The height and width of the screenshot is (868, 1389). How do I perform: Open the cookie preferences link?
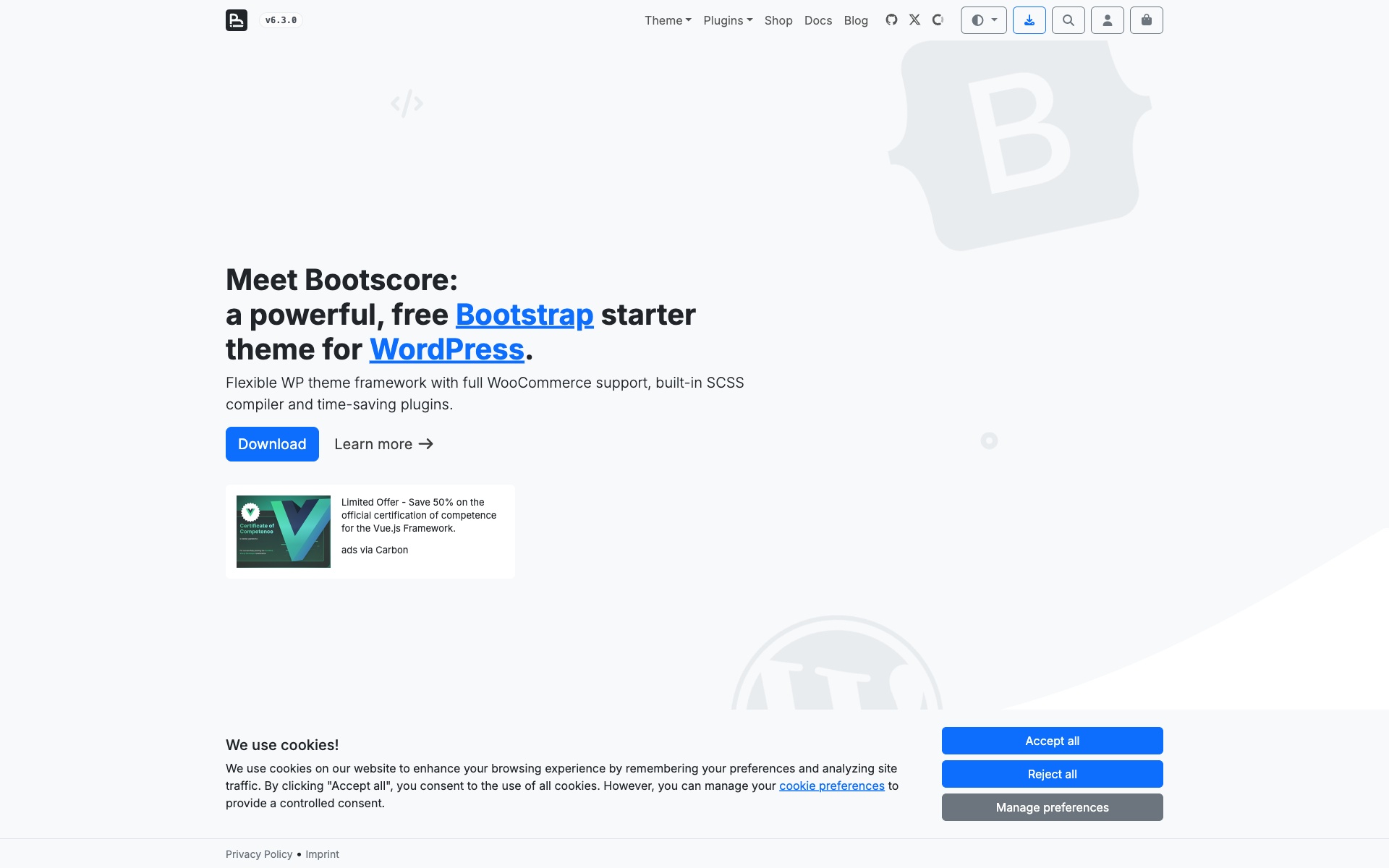tap(831, 786)
